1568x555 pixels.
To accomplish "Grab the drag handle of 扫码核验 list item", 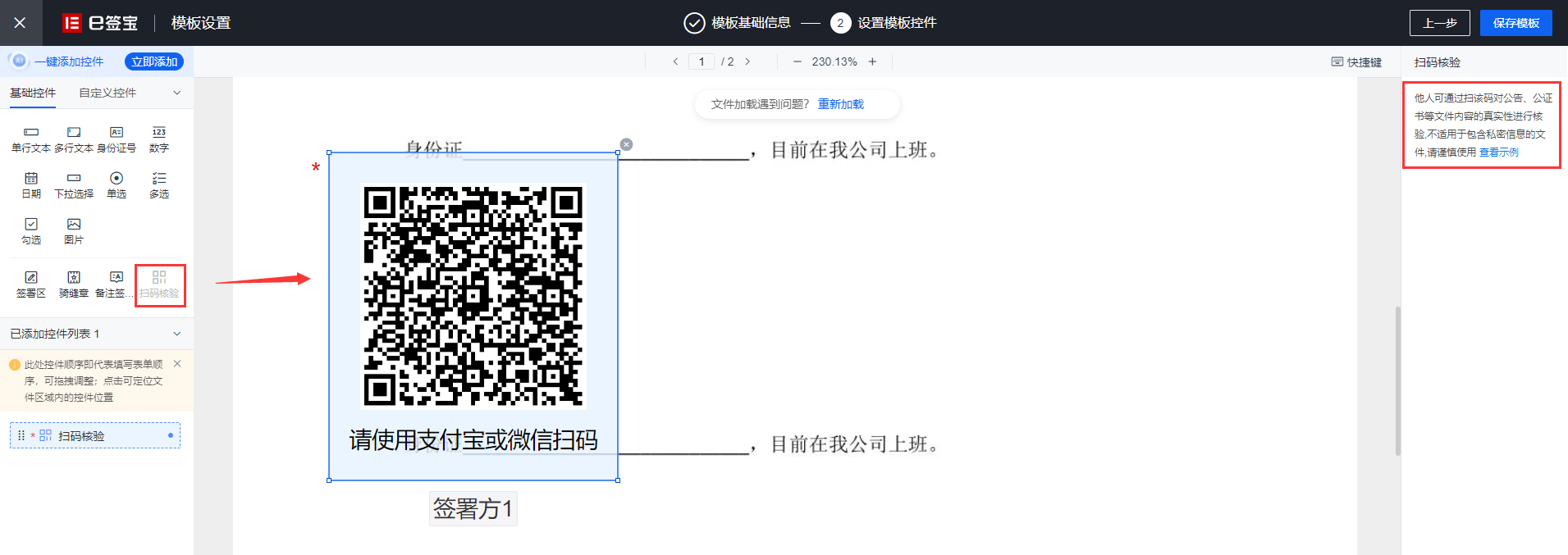I will coord(21,435).
